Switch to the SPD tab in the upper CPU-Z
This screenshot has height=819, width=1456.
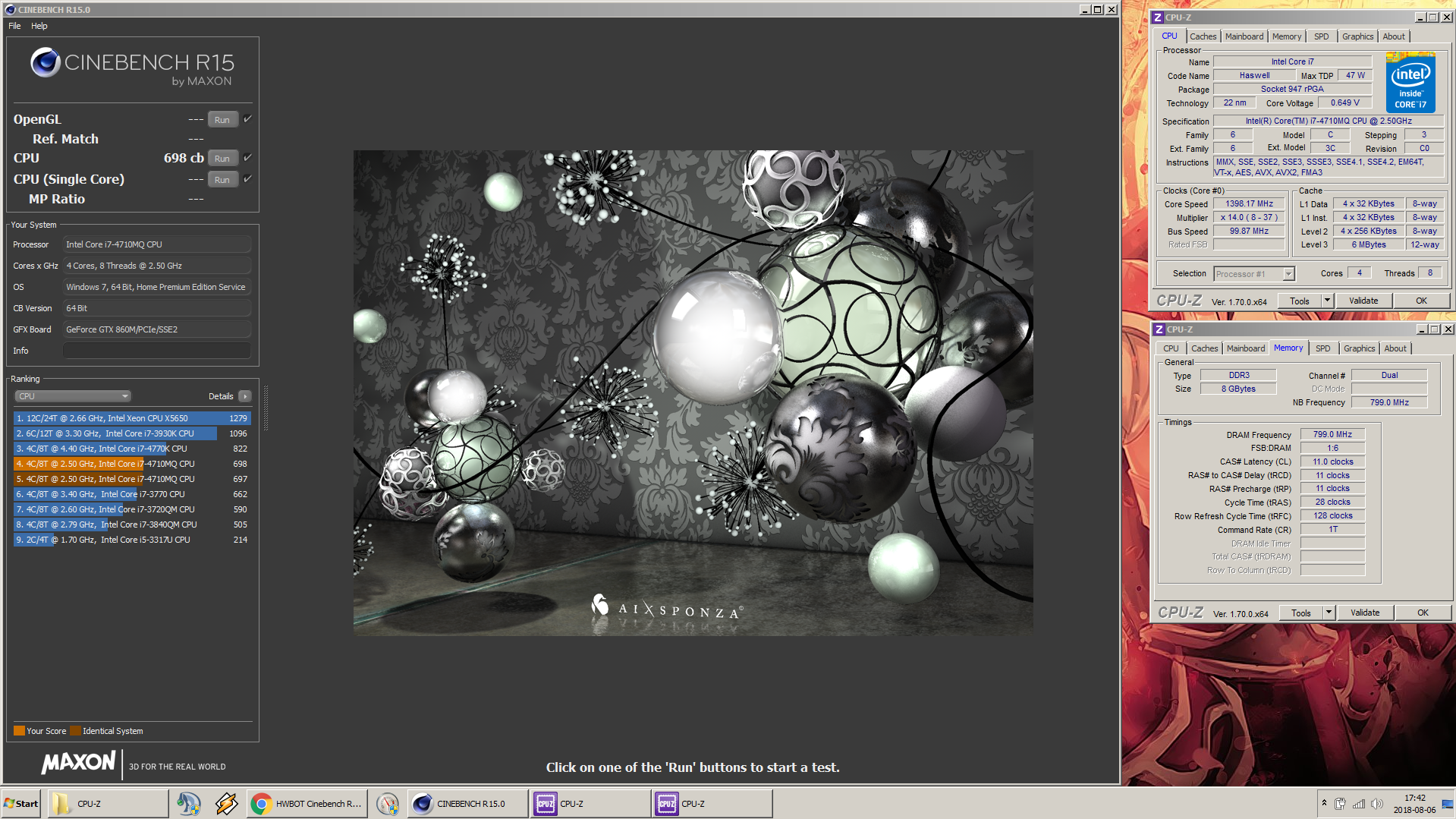(x=1322, y=36)
